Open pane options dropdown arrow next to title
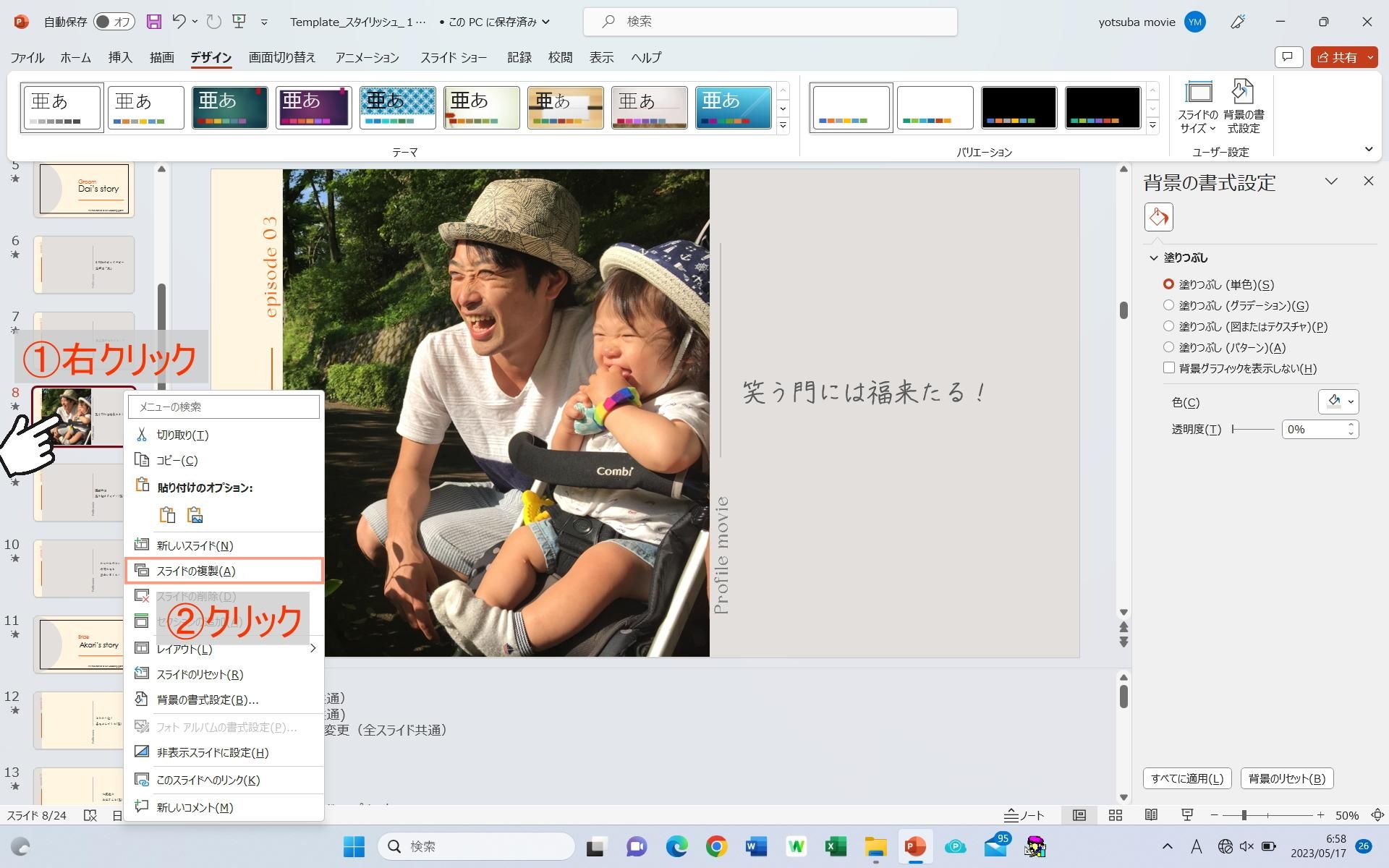The height and width of the screenshot is (868, 1389). [x=1331, y=181]
